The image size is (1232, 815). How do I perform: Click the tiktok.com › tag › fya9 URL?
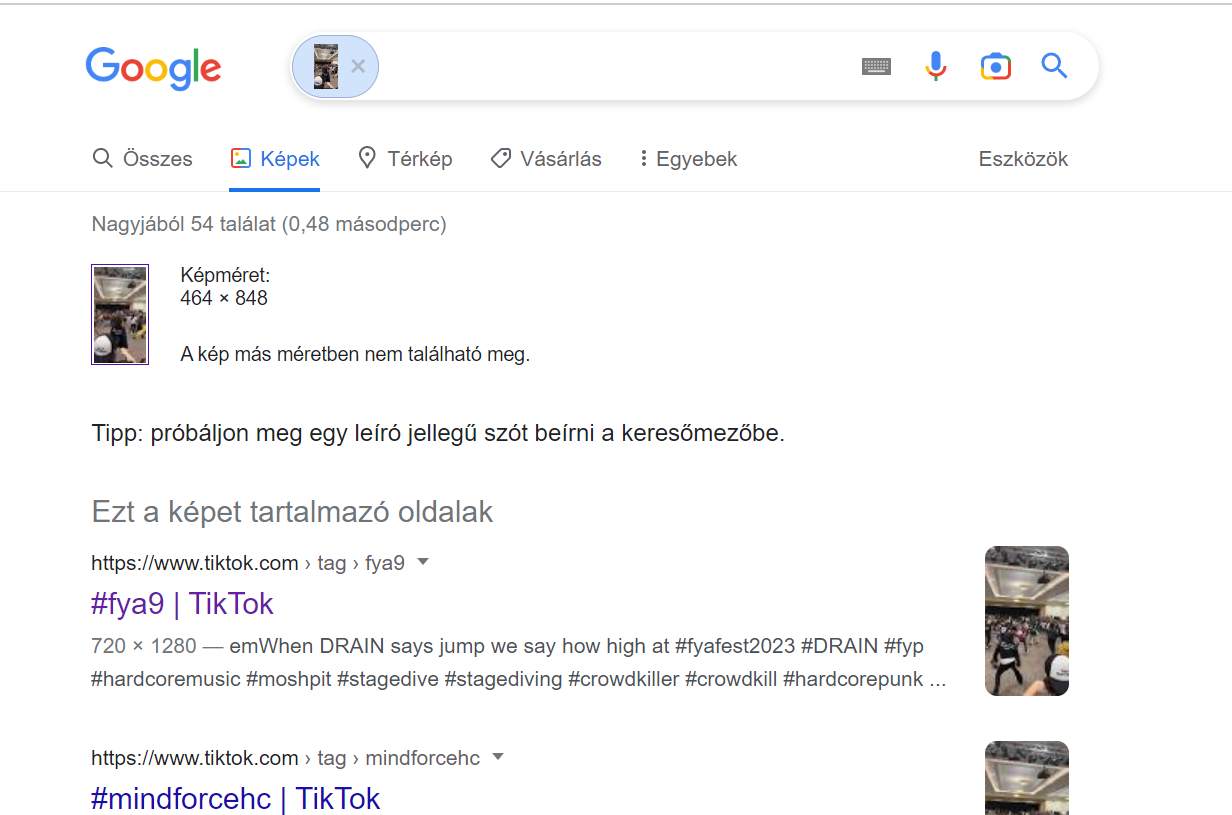(x=248, y=563)
